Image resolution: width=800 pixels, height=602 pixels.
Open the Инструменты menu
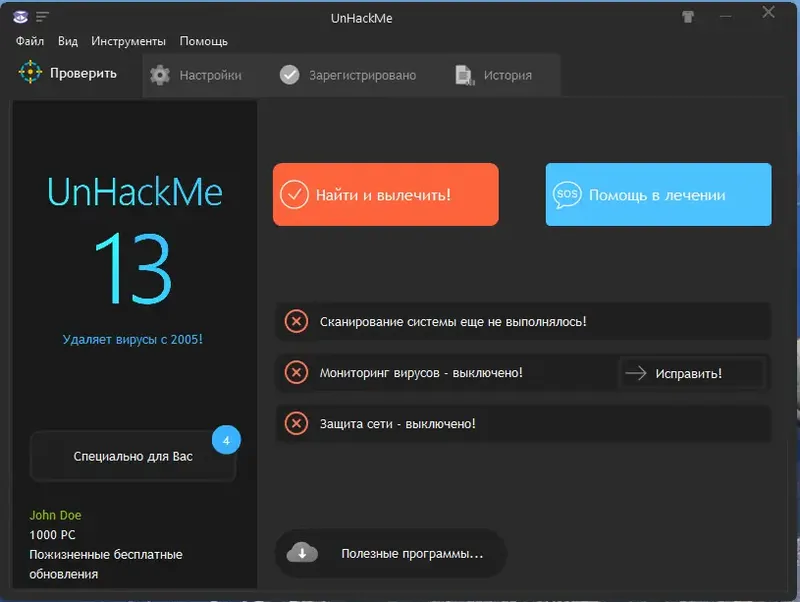coord(128,41)
